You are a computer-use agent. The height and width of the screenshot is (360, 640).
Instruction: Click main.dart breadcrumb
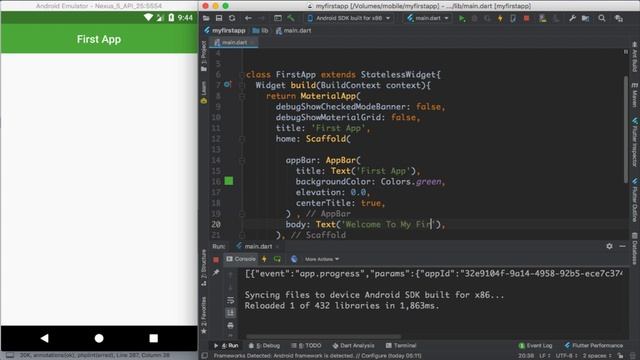(x=293, y=31)
